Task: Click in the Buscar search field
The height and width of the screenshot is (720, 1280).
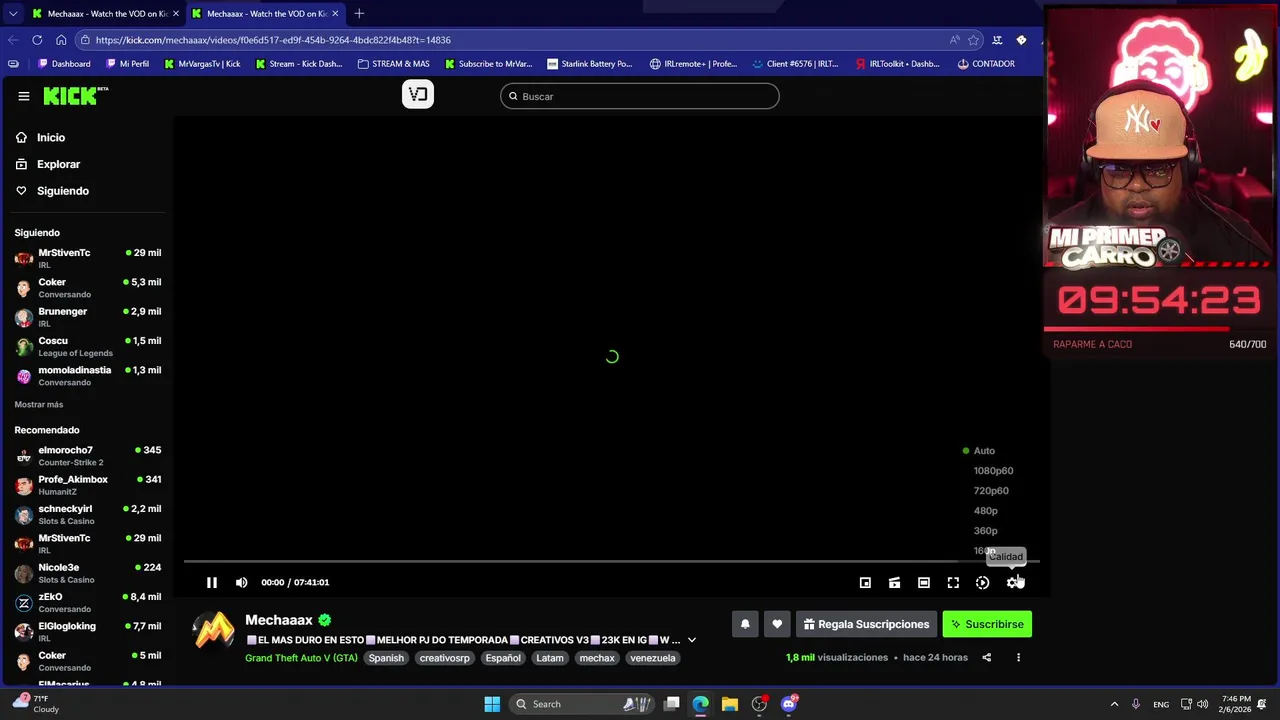Action: [640, 96]
